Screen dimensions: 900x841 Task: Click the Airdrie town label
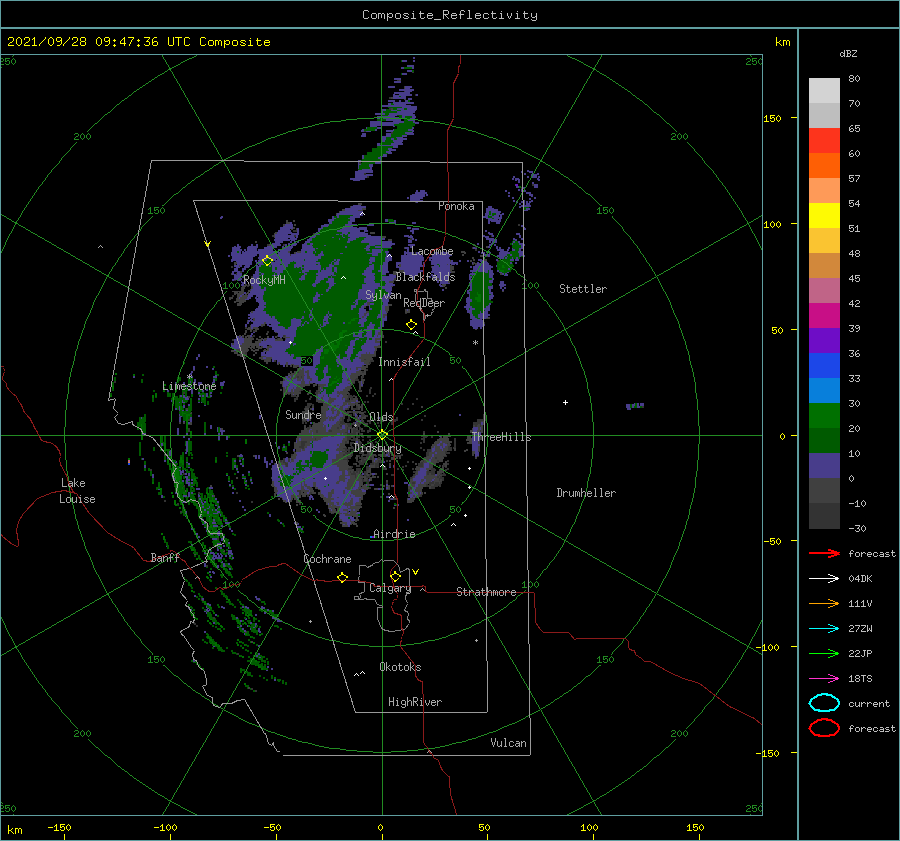tap(394, 534)
